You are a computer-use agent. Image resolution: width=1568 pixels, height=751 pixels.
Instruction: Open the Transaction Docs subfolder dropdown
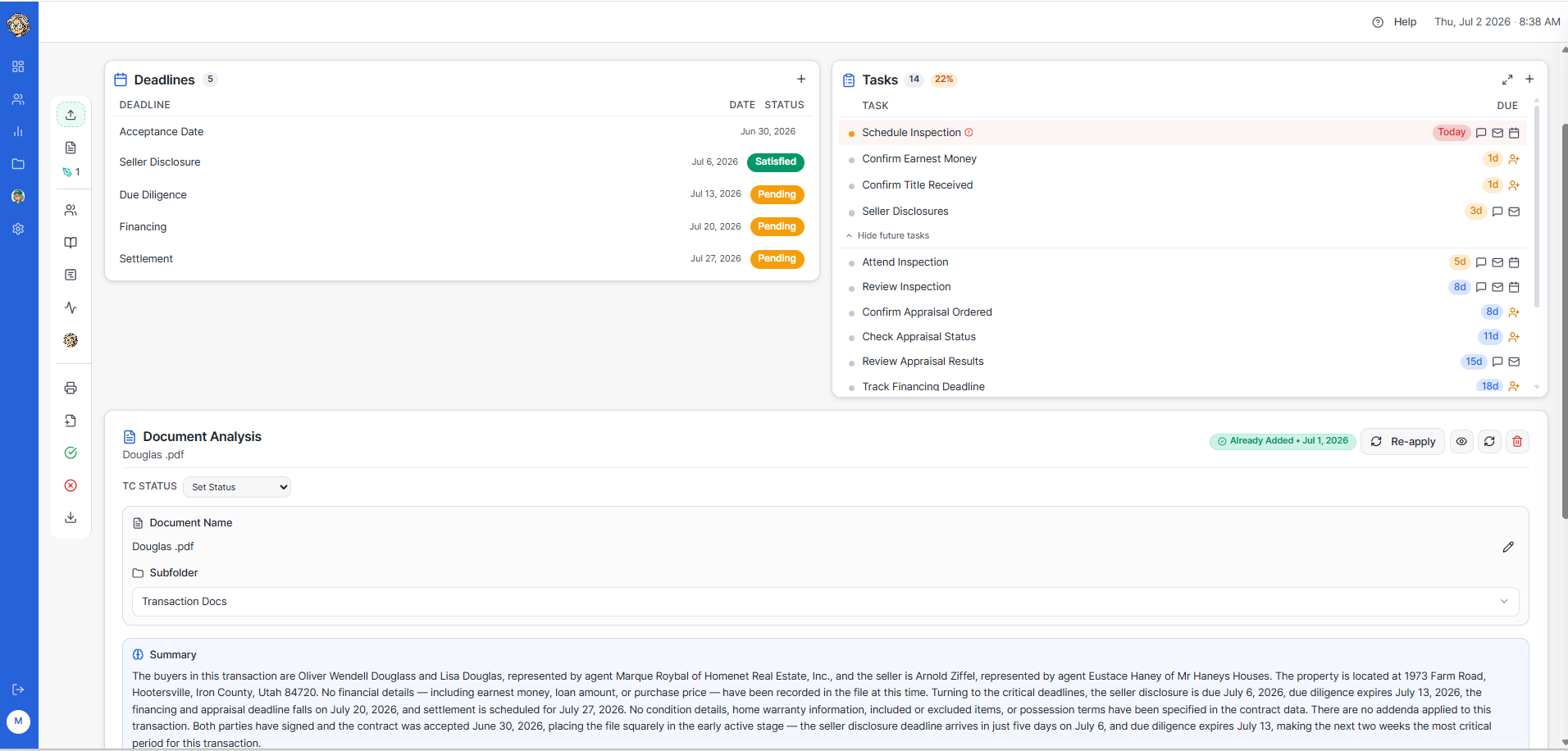[825, 602]
